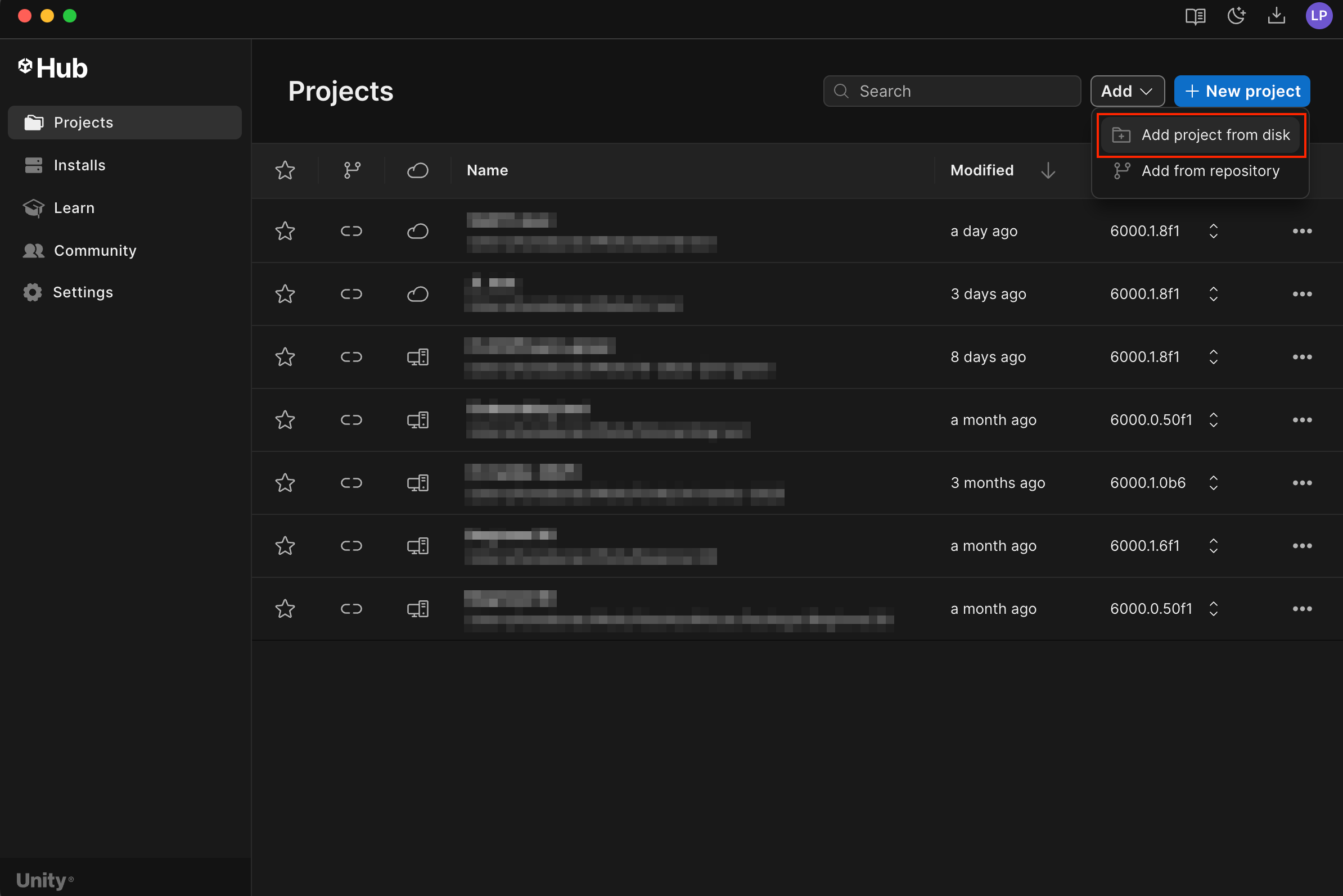The image size is (1343, 896).
Task: Open the downloads icon in title bar
Action: 1276,16
